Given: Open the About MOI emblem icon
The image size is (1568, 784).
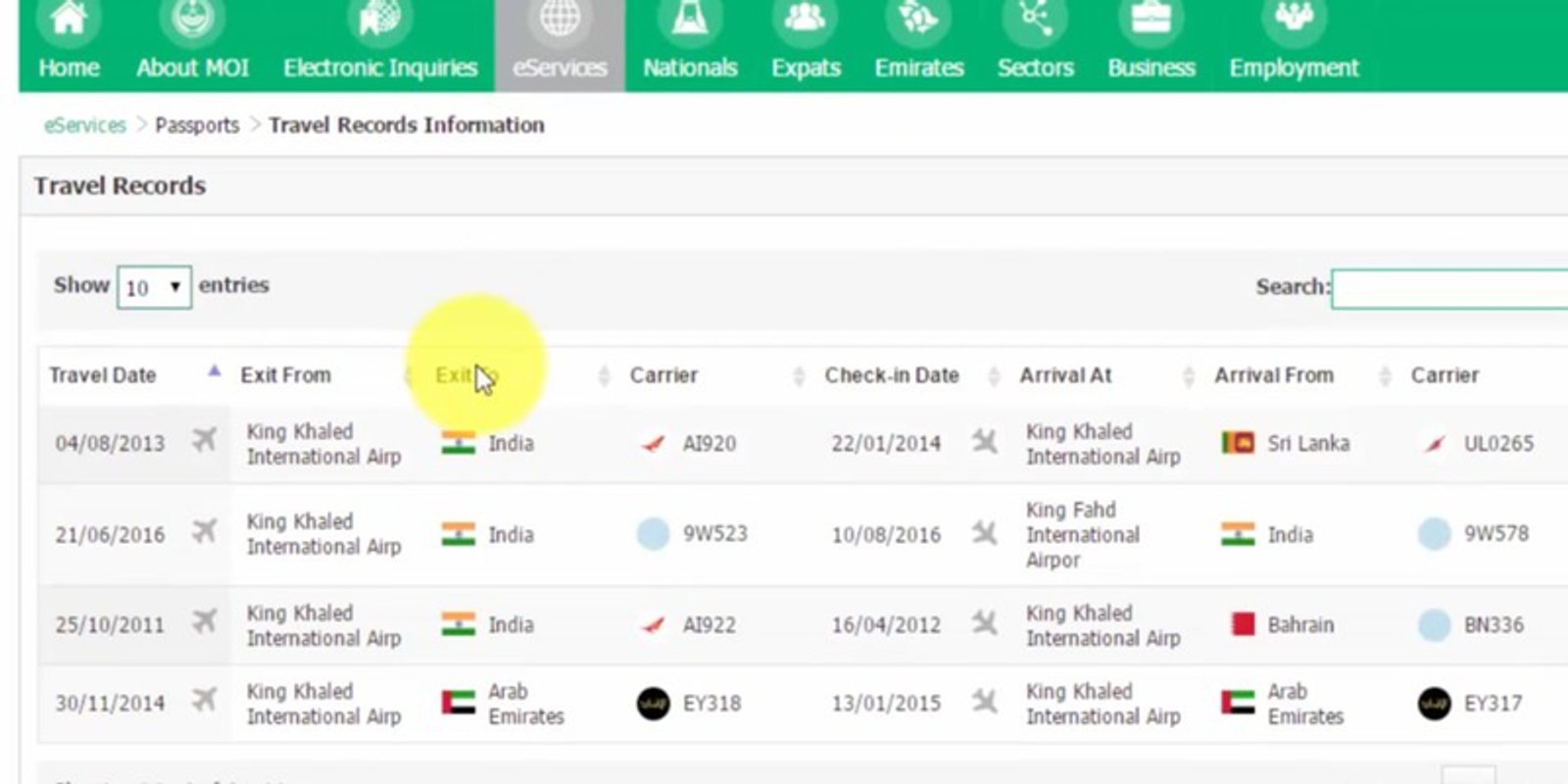Looking at the screenshot, I should pyautogui.click(x=192, y=20).
